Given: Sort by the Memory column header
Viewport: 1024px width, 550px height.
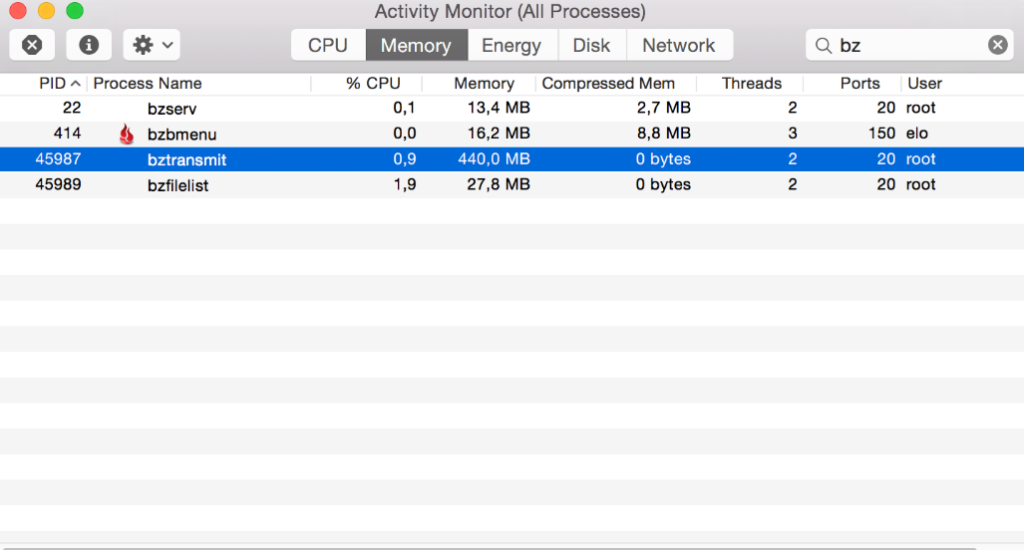Looking at the screenshot, I should point(484,84).
